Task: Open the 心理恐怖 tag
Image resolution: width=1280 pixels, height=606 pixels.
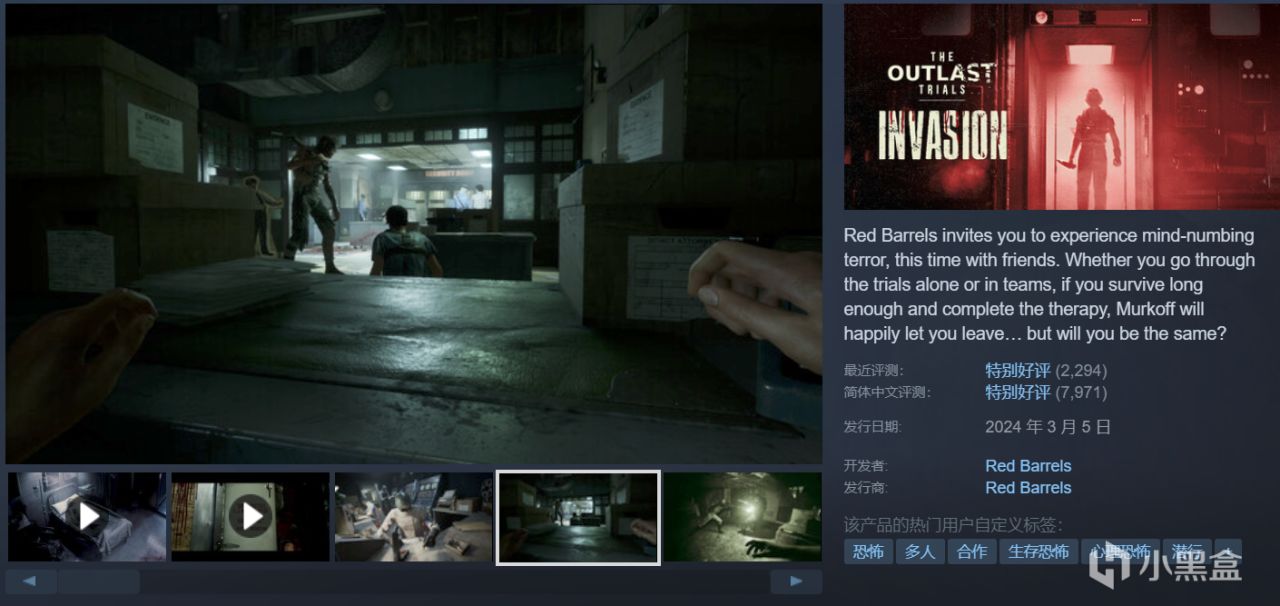Action: click(x=1120, y=551)
